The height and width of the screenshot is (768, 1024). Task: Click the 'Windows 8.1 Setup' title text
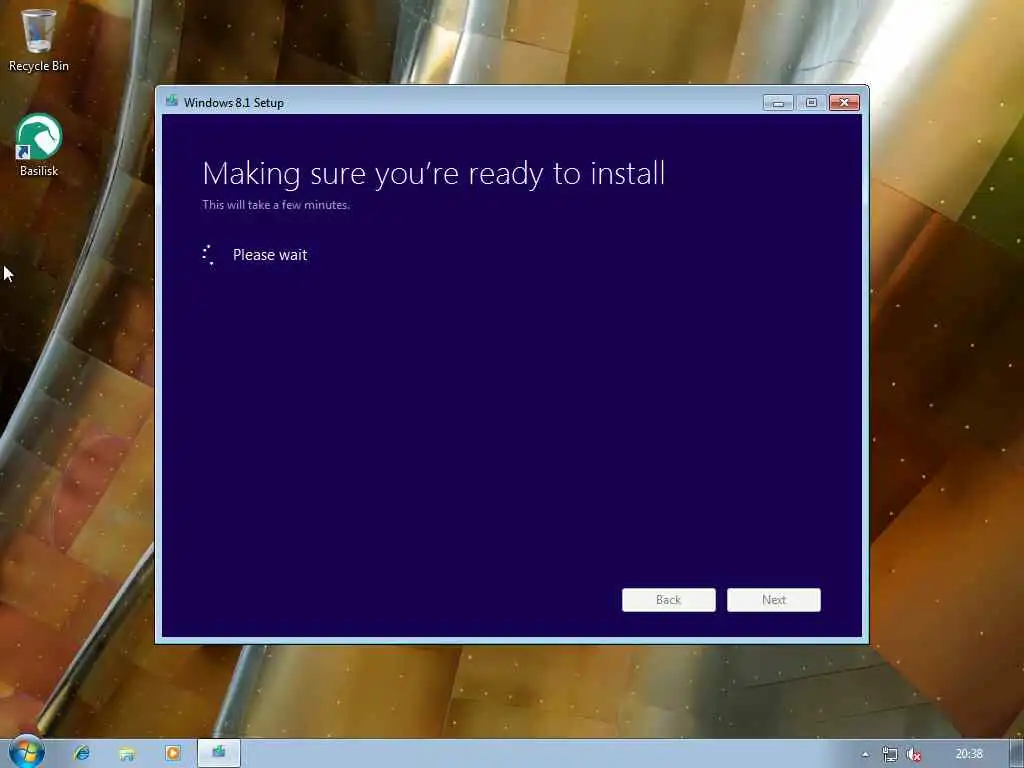pos(234,103)
